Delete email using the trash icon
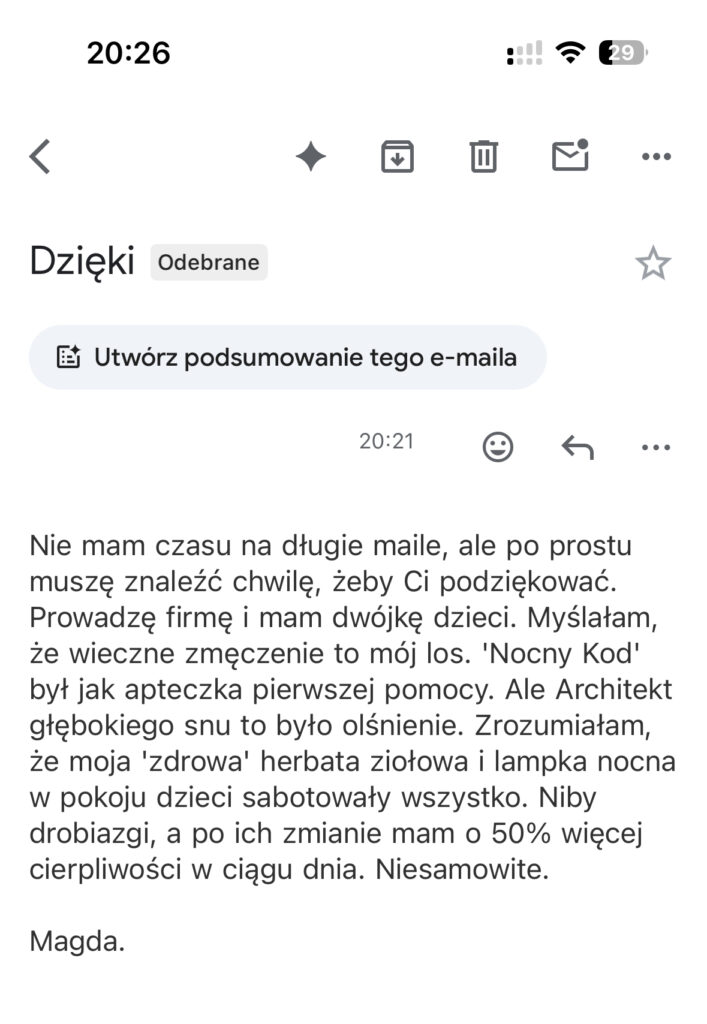Viewport: 707px width, 1024px height. click(483, 157)
